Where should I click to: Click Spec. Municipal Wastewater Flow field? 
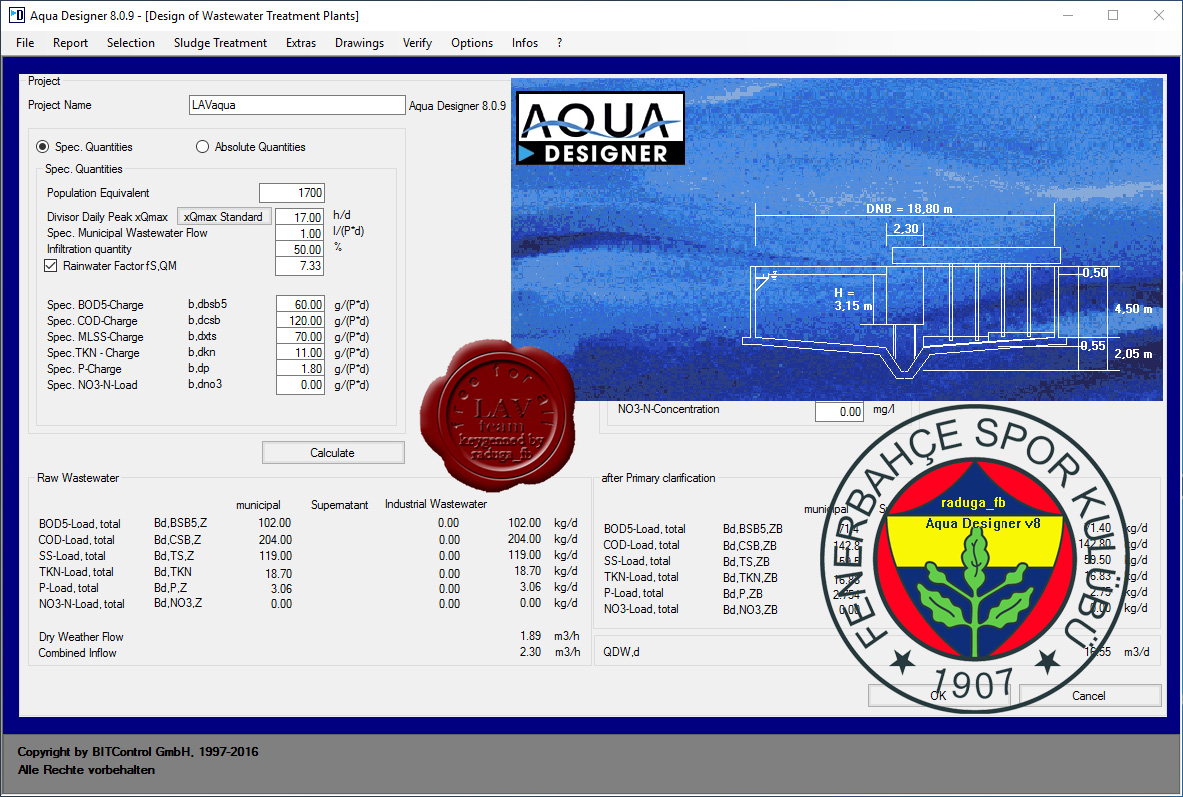point(300,233)
